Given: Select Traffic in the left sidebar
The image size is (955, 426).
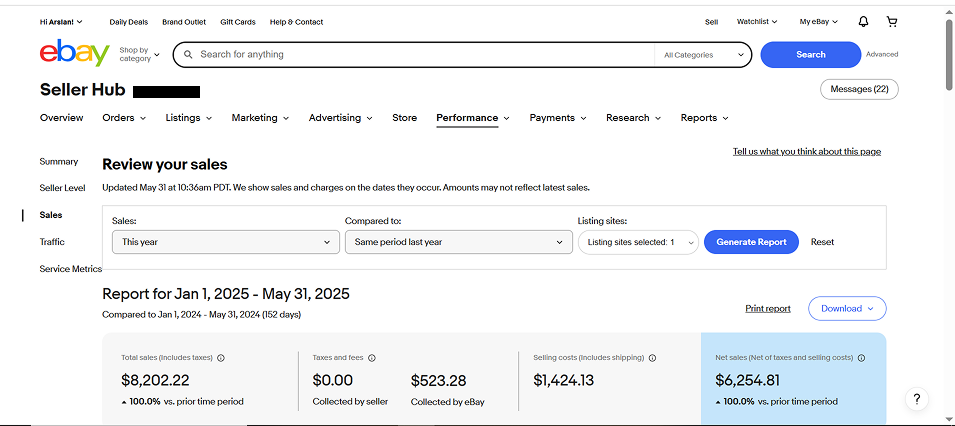Looking at the screenshot, I should pos(52,242).
